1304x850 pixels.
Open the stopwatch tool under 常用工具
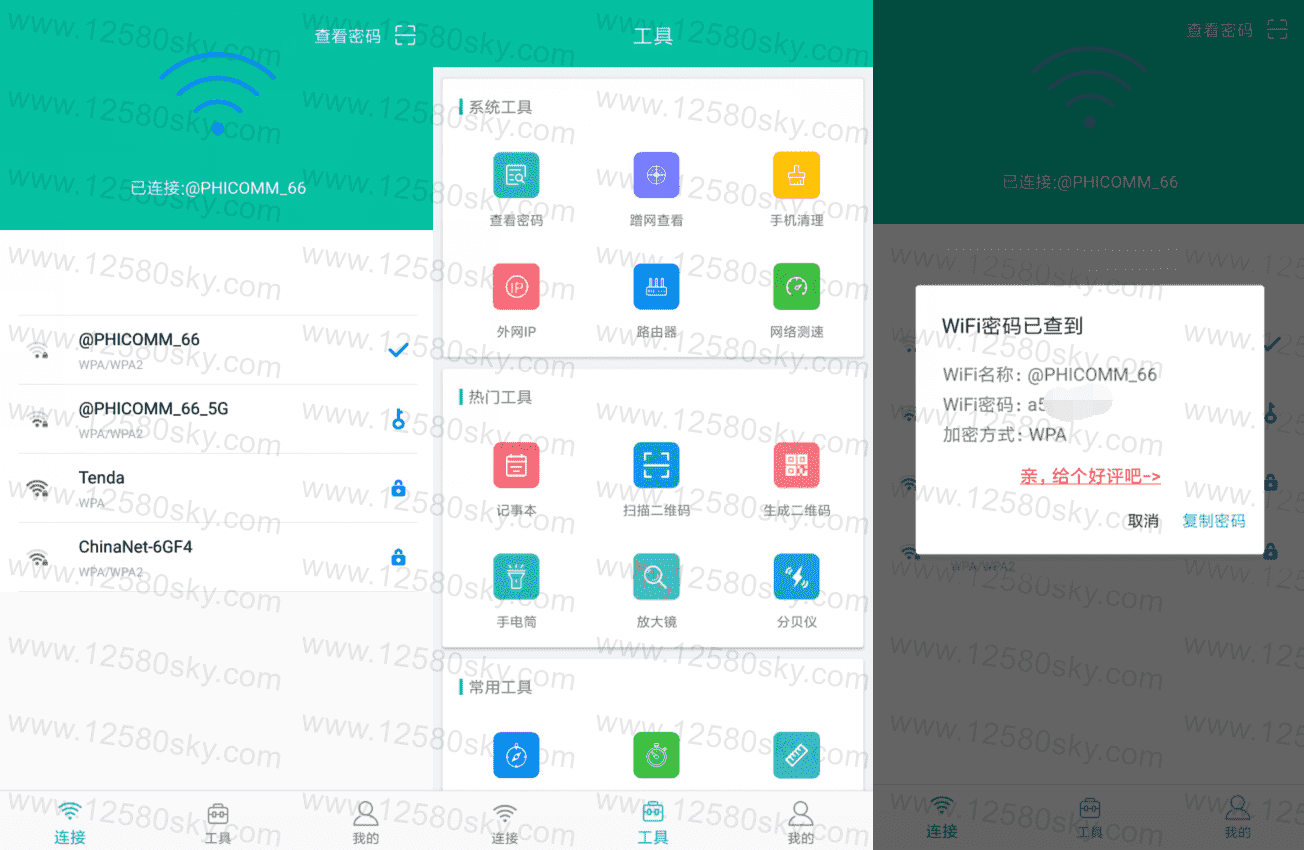click(x=656, y=755)
